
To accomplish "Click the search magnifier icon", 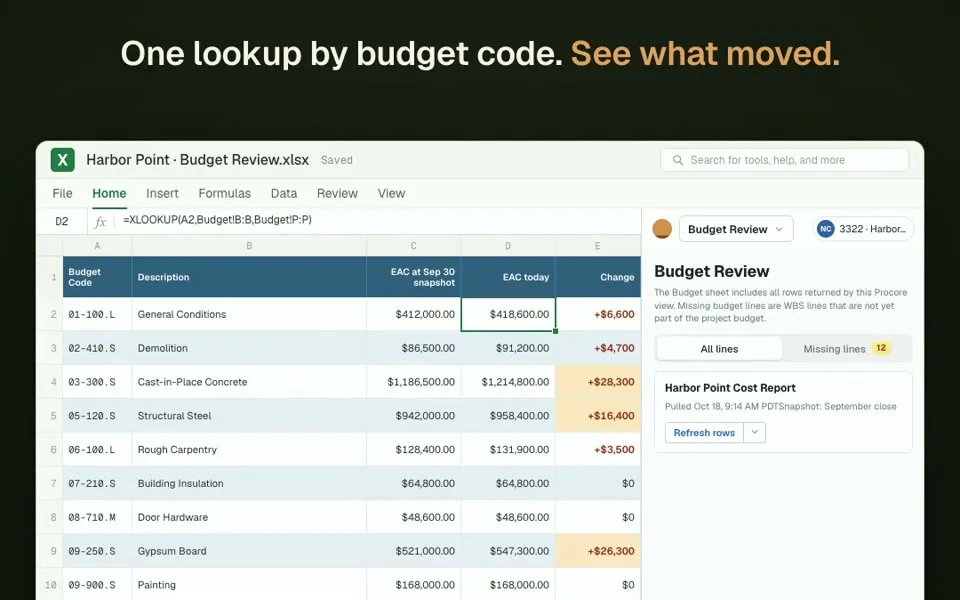I will pos(678,160).
